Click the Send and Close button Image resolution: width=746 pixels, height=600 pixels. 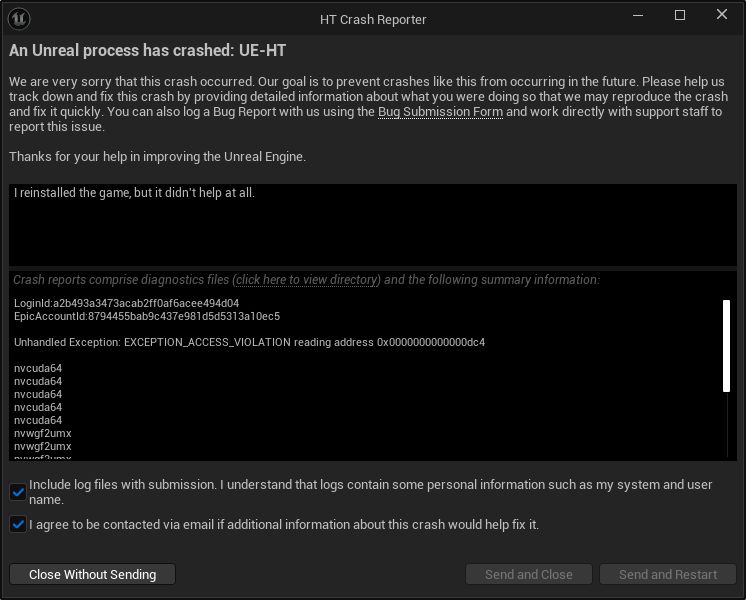tap(529, 574)
